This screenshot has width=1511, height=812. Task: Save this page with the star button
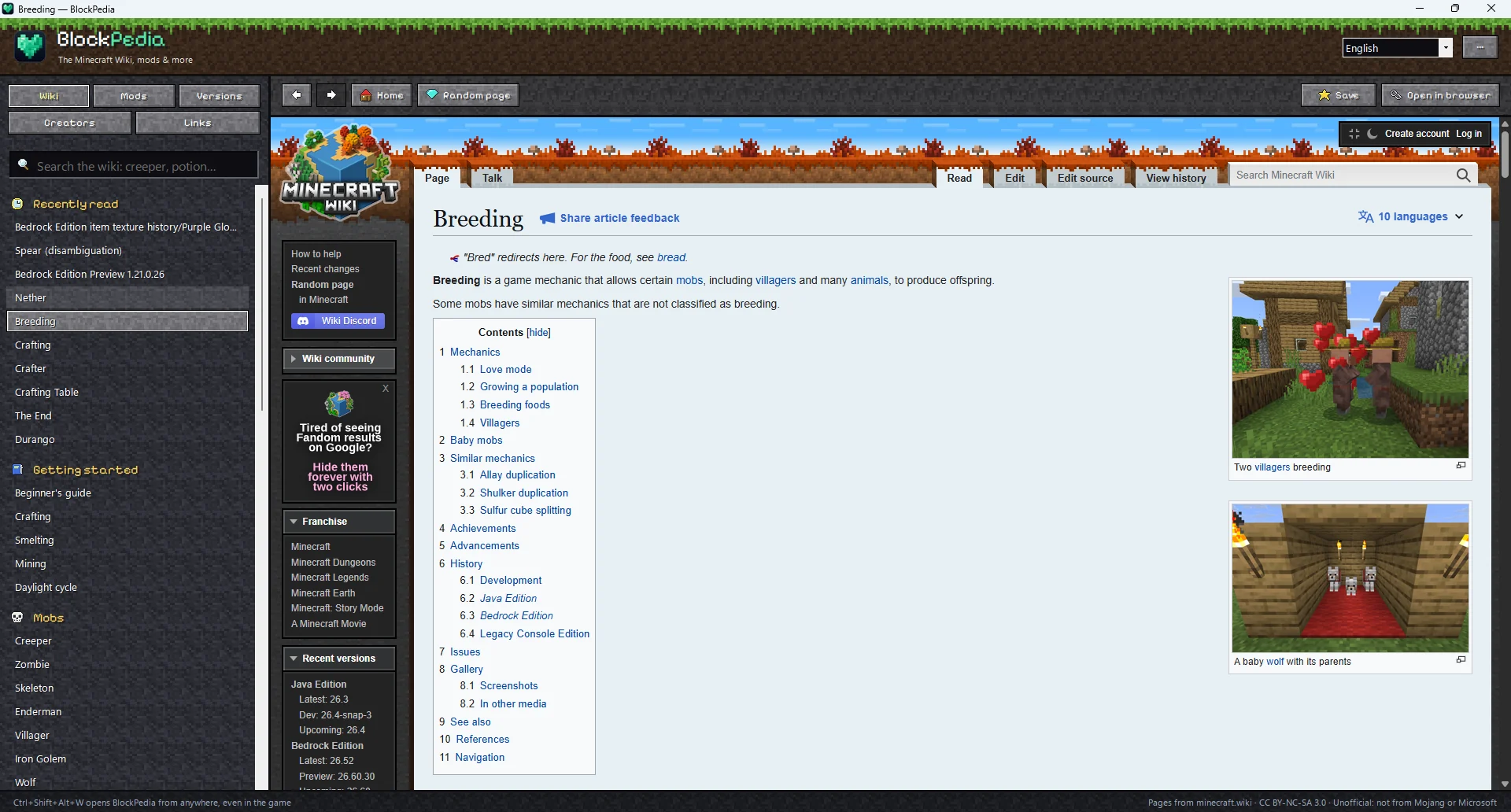pos(1339,95)
